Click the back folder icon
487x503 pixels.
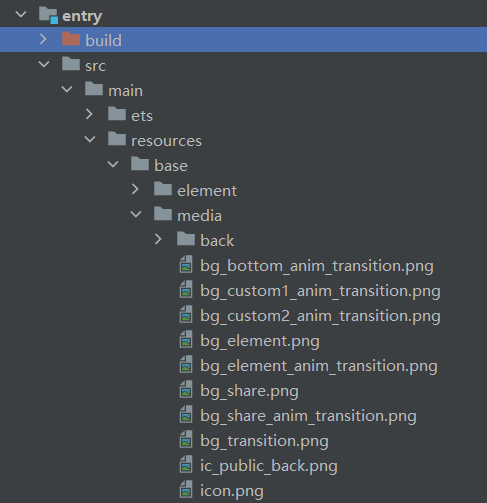tap(186, 239)
